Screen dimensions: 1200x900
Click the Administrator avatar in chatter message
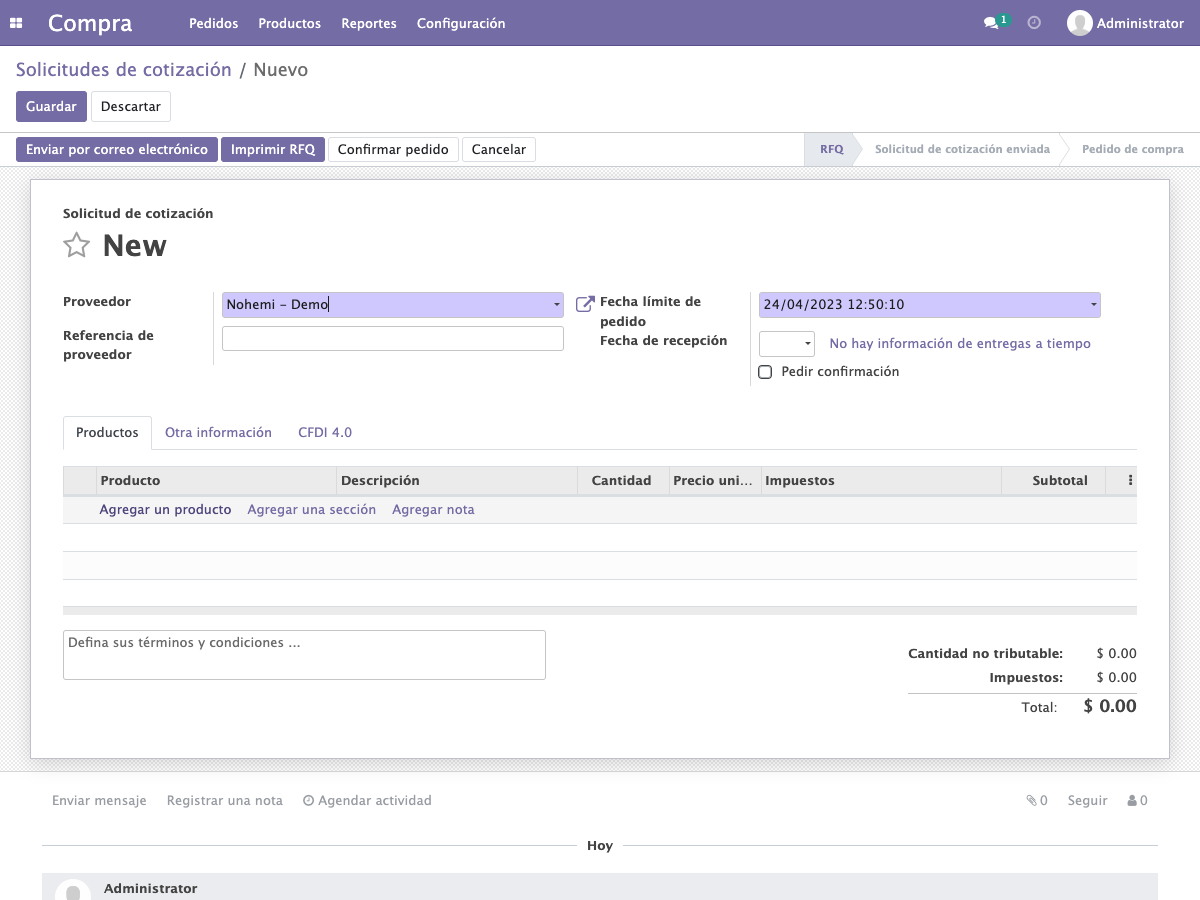click(72, 891)
